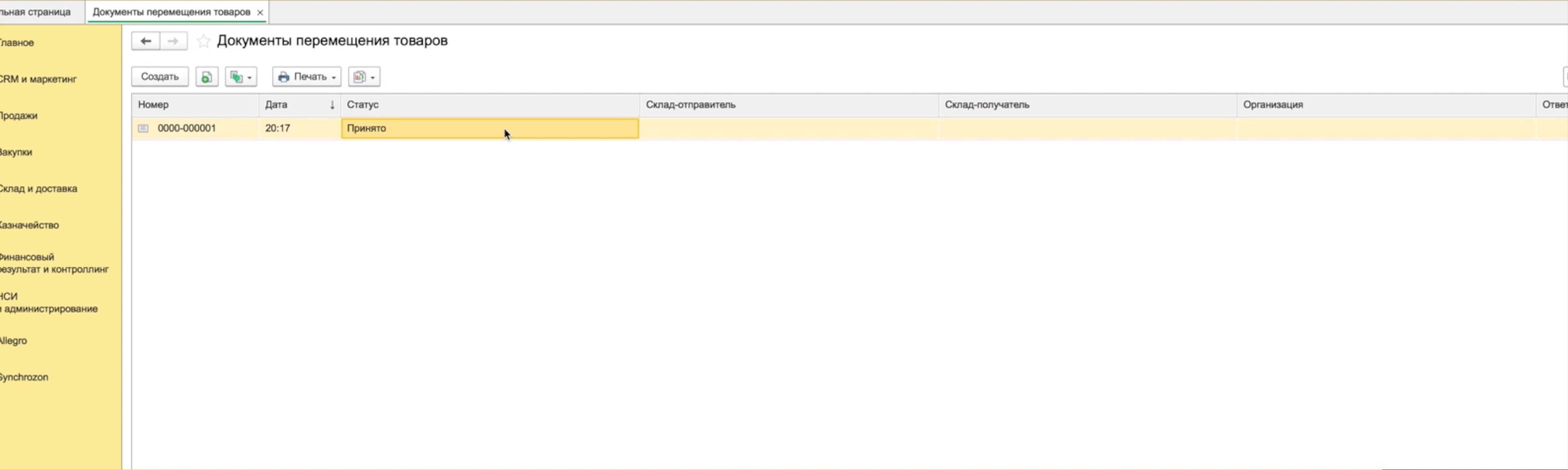This screenshot has height=470, width=1568.
Task: Open Склад и доставка section
Action: pos(39,189)
